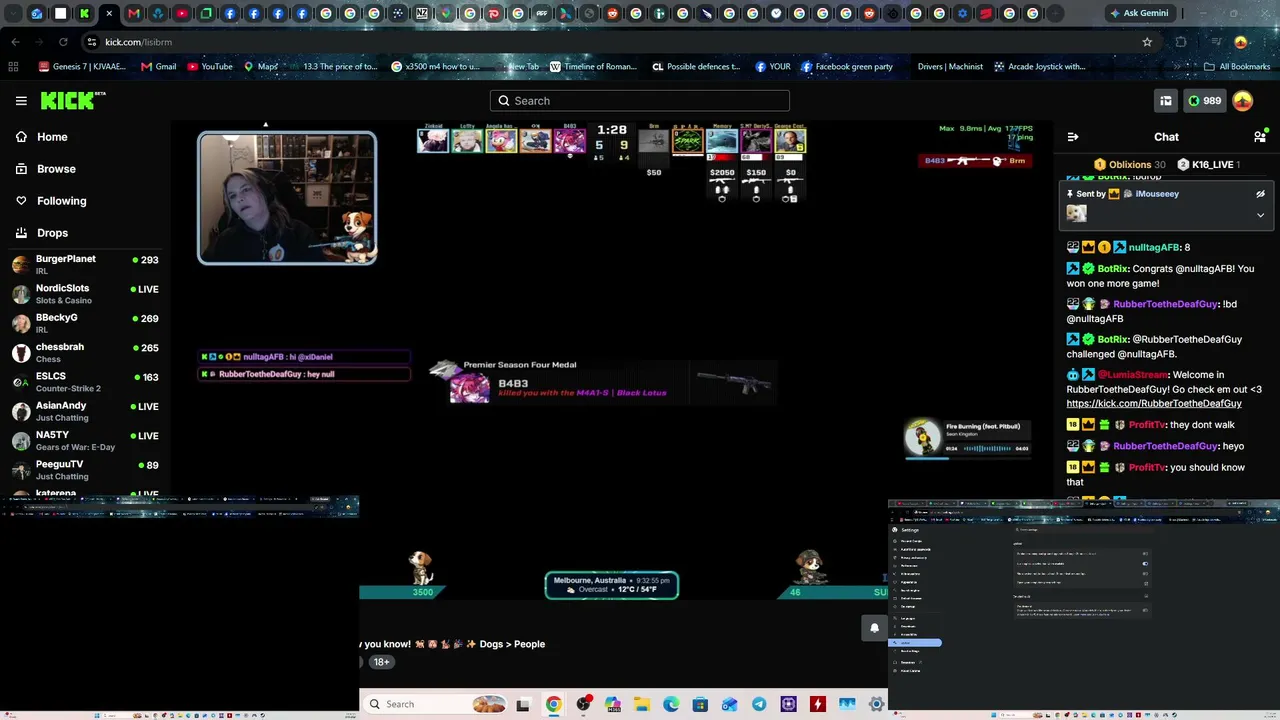Click the Windows taskbar search box
Image resolution: width=1280 pixels, height=720 pixels.
437,704
